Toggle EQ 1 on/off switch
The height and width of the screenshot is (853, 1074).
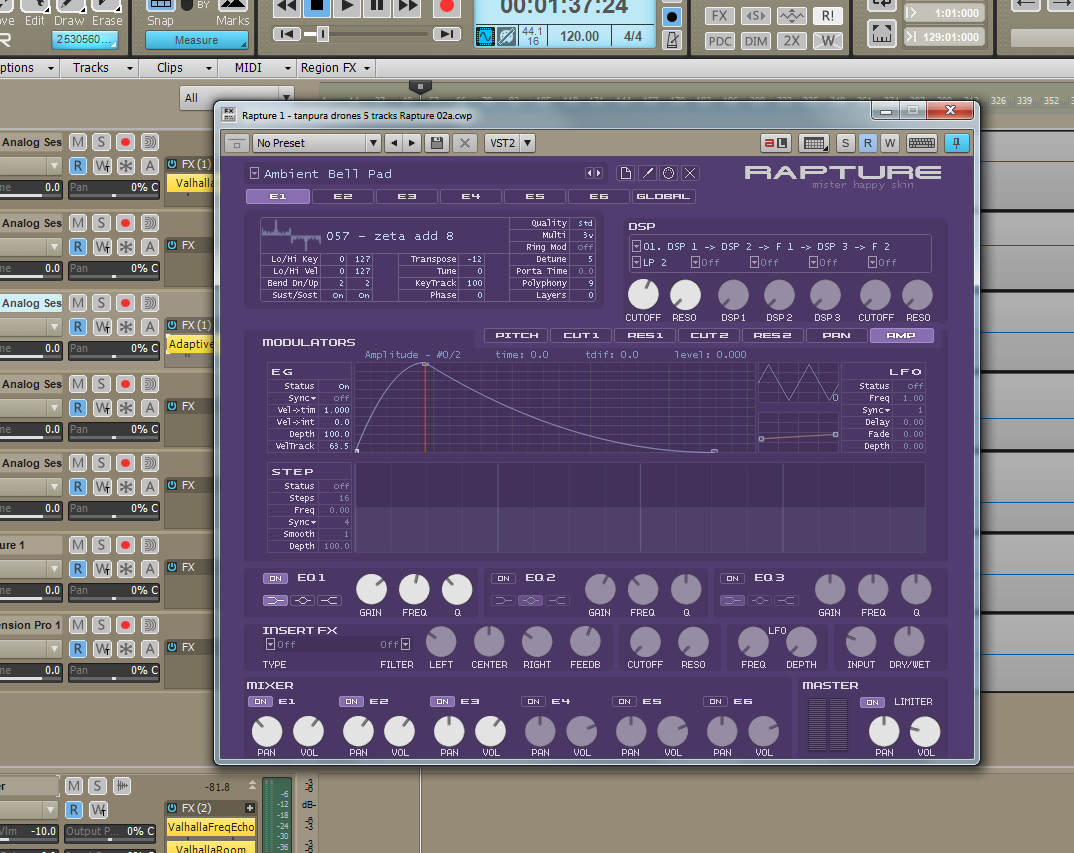point(275,578)
